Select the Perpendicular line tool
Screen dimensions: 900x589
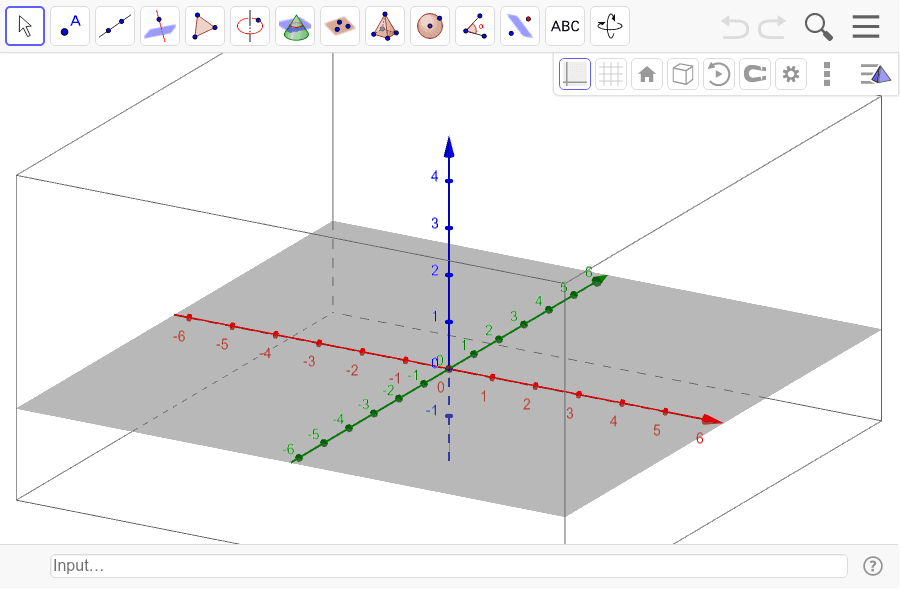(x=160, y=26)
